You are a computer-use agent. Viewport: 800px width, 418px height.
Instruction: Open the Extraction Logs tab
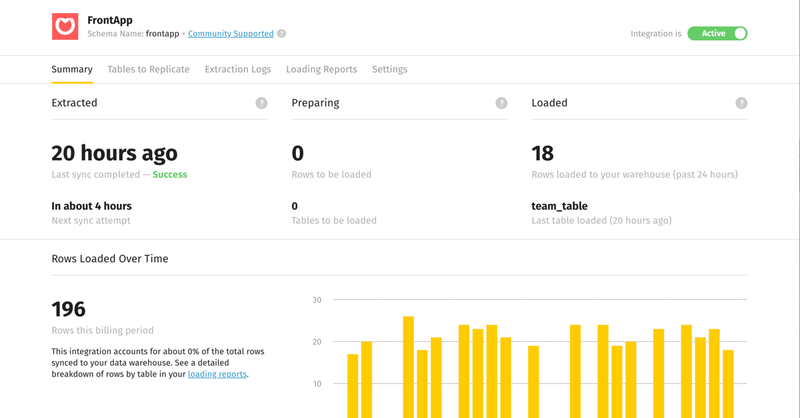(x=238, y=70)
